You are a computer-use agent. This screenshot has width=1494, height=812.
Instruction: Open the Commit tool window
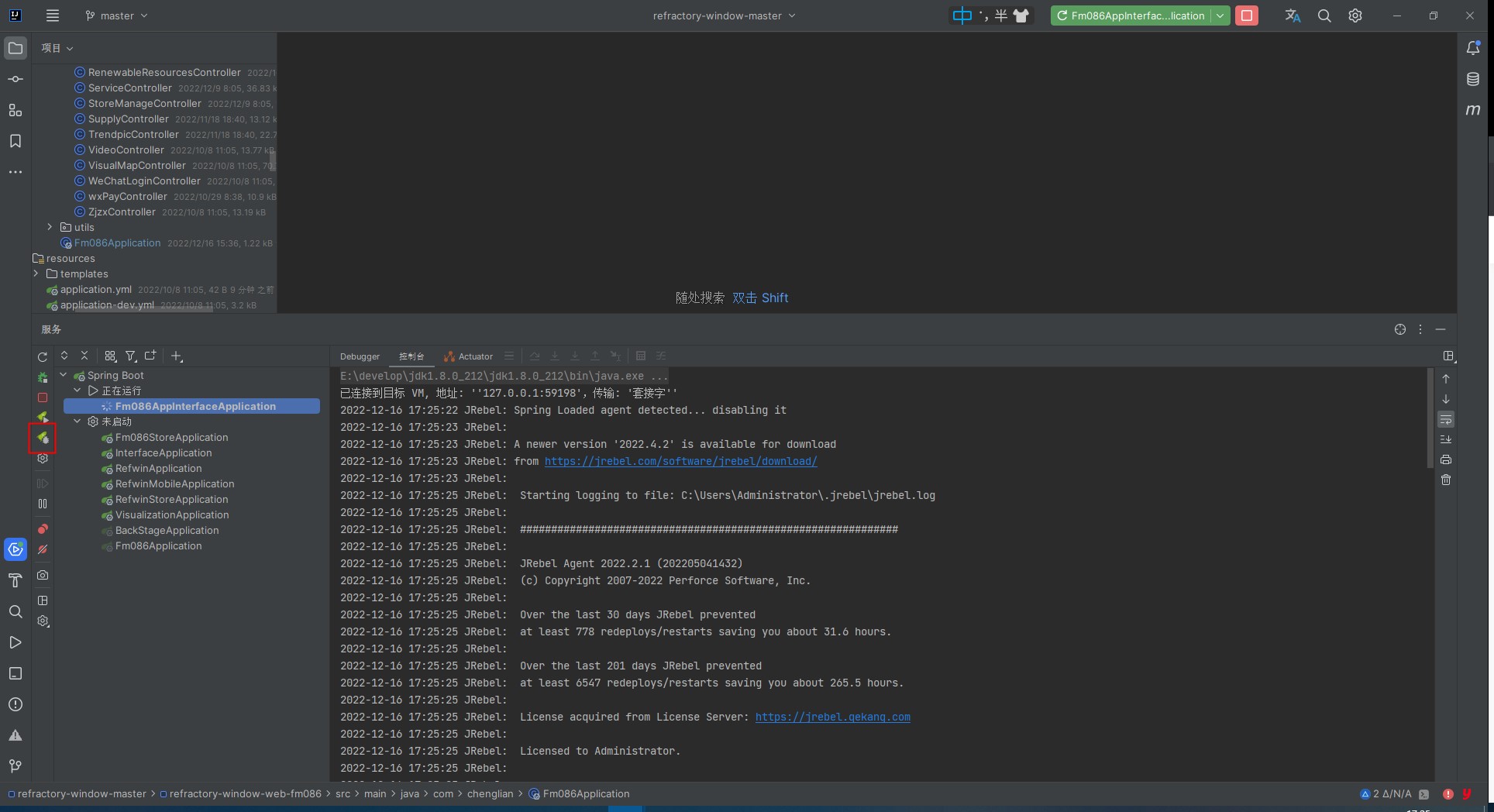tap(15, 79)
